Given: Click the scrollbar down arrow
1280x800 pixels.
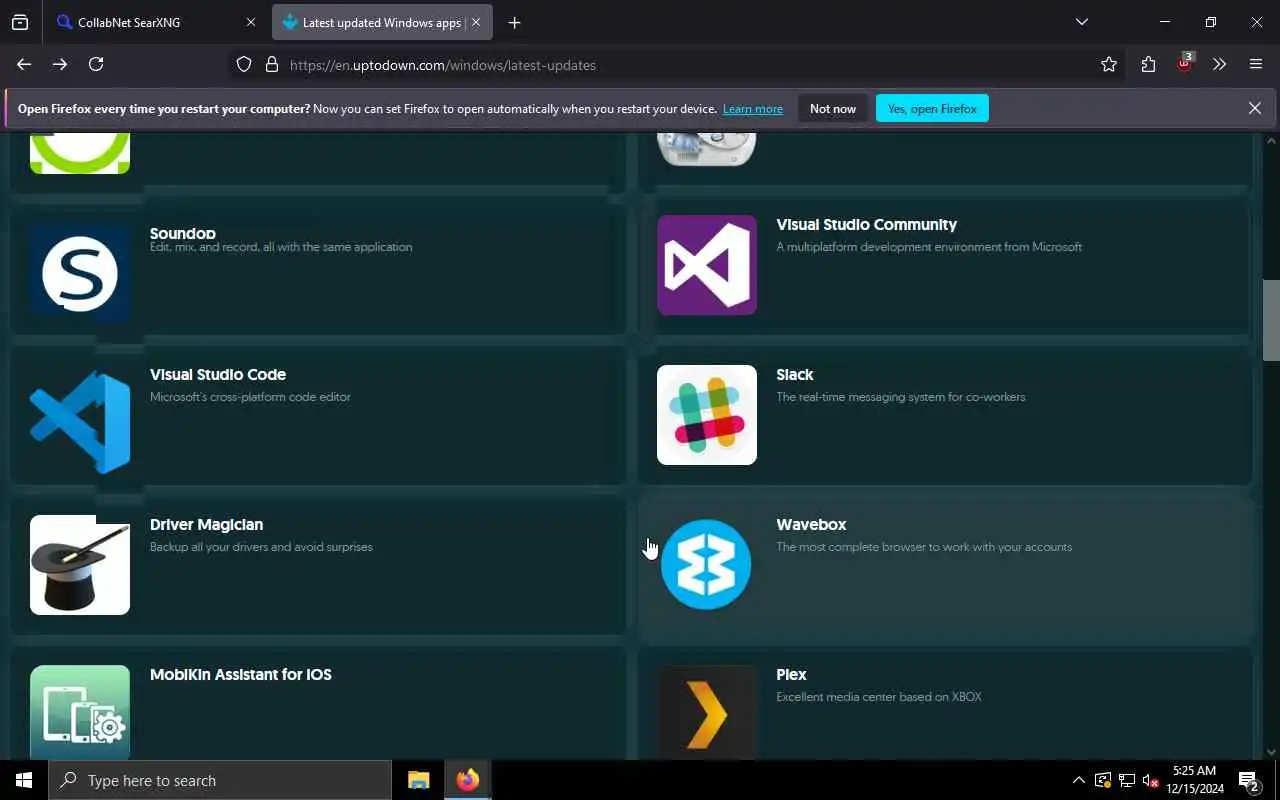Looking at the screenshot, I should click(1271, 752).
